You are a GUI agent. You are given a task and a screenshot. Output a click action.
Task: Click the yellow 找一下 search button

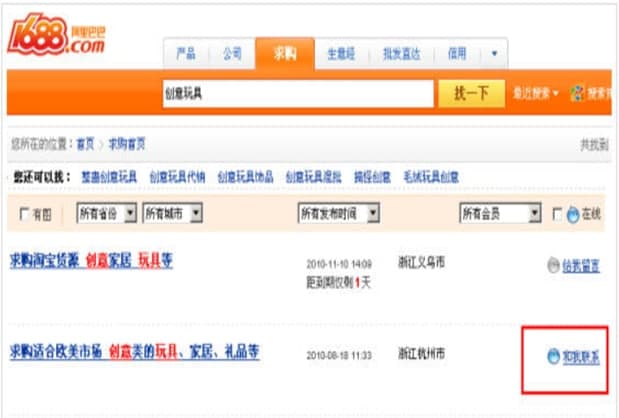[x=471, y=94]
